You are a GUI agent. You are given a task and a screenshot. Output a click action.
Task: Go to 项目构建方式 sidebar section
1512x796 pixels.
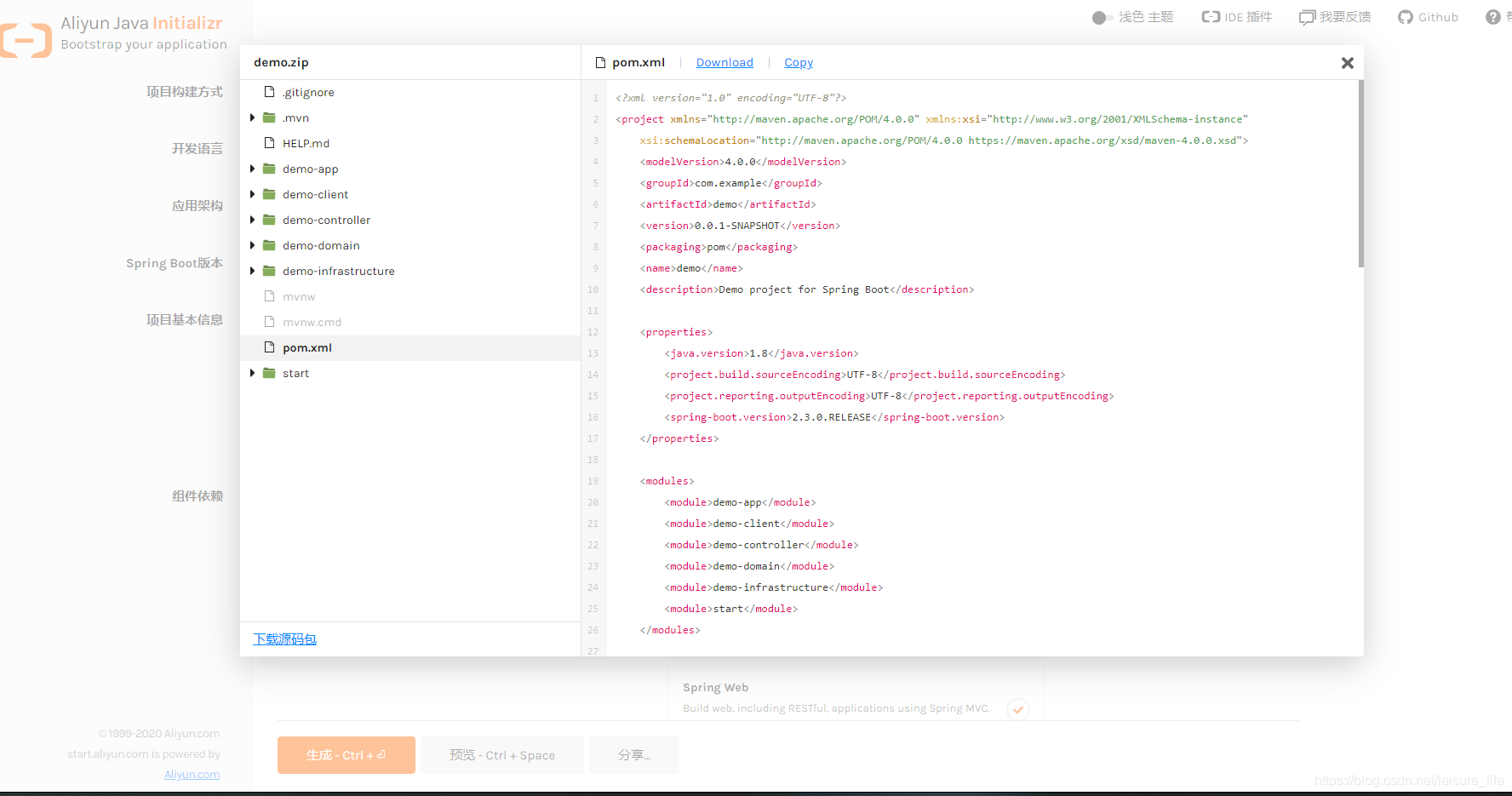click(x=185, y=92)
